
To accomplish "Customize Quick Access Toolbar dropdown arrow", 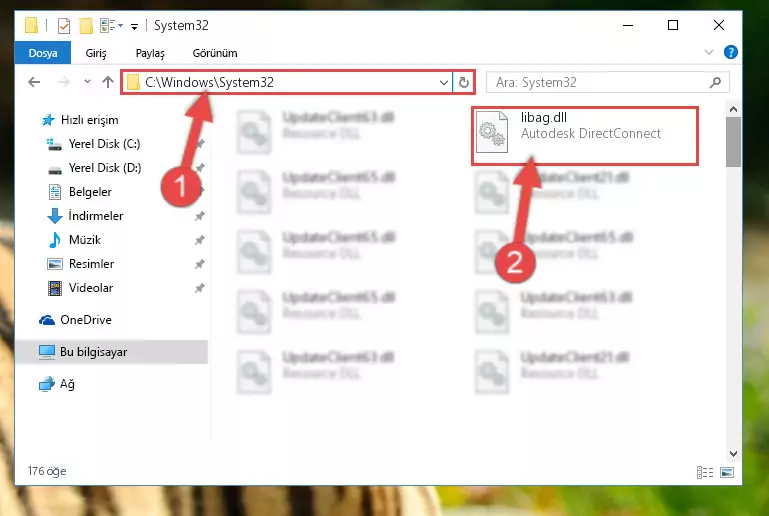I will pyautogui.click(x=134, y=26).
